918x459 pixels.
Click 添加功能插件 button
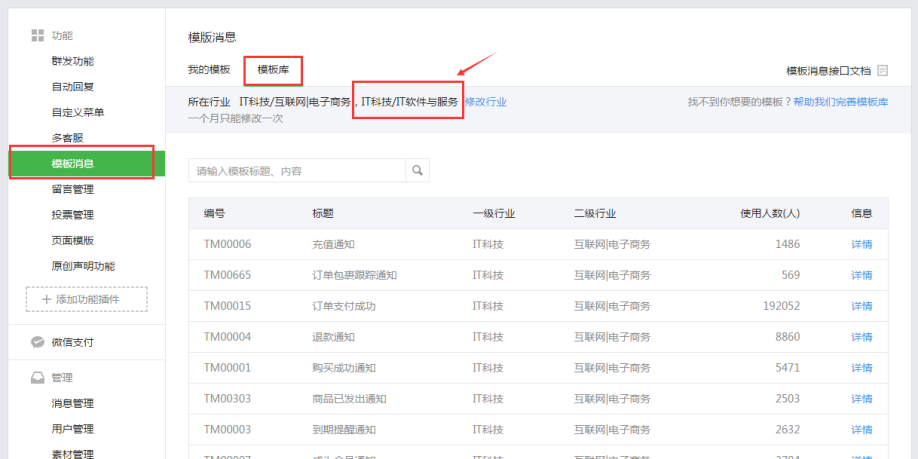click(86, 299)
